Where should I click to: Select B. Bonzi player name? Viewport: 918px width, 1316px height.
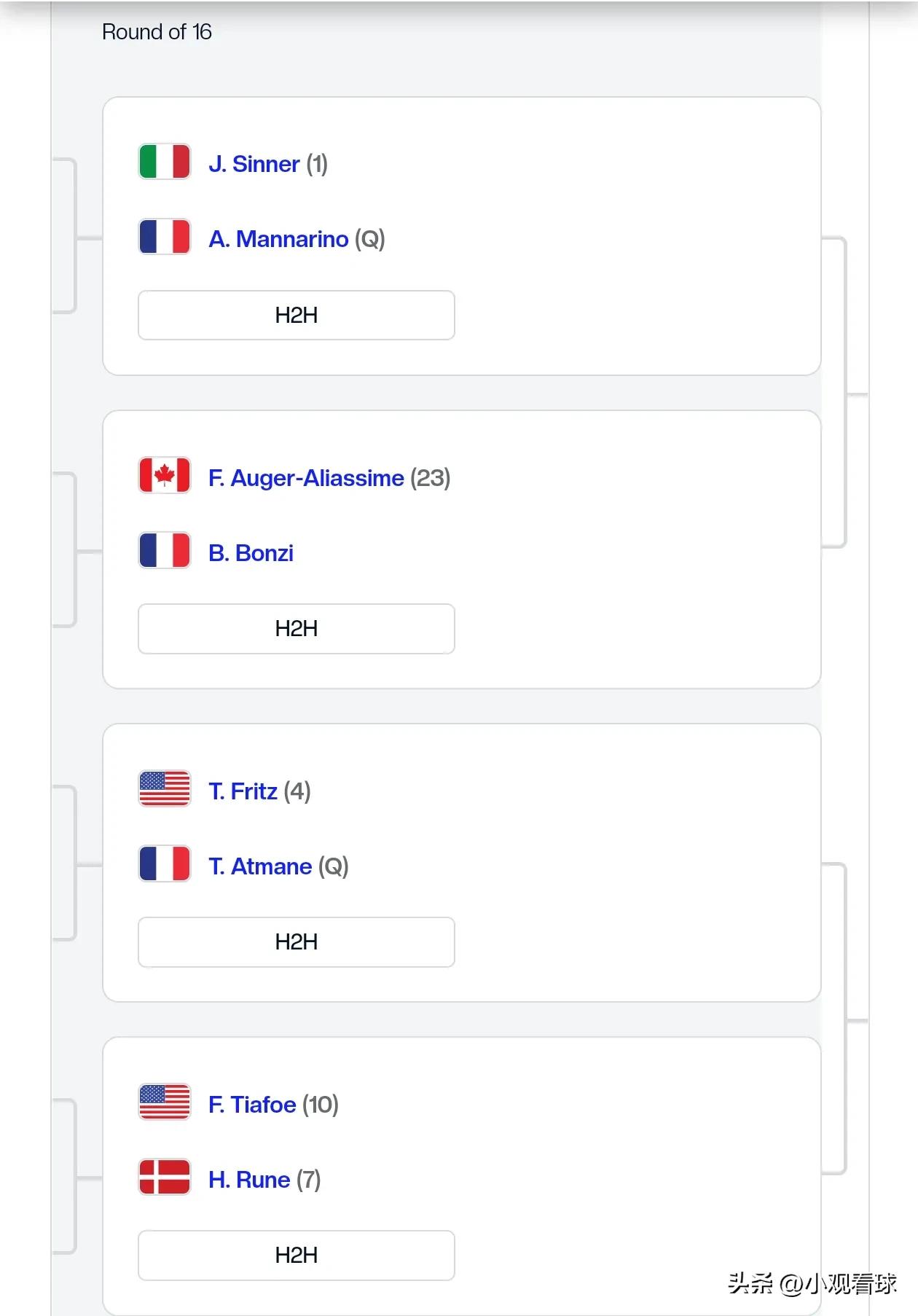(251, 553)
